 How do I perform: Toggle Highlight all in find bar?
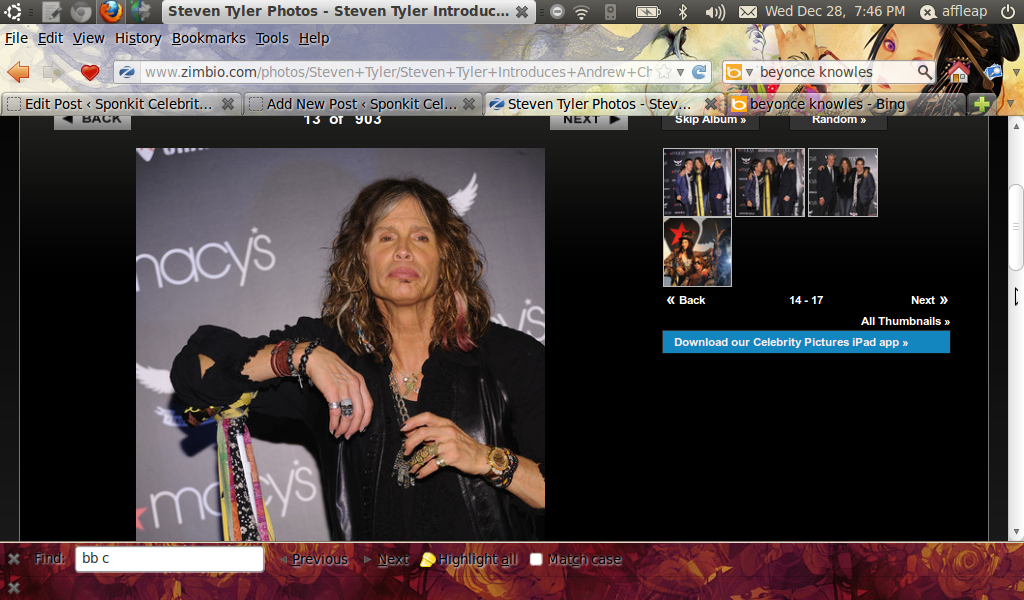coord(469,560)
